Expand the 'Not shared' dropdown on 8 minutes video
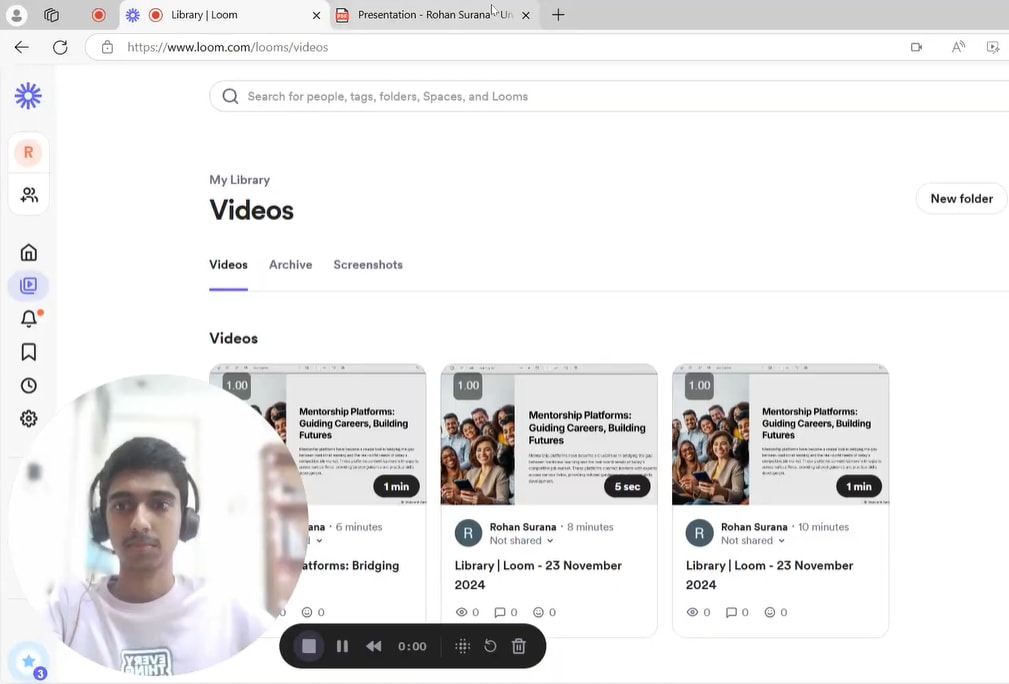Screen dimensions: 1009x684 click(521, 541)
